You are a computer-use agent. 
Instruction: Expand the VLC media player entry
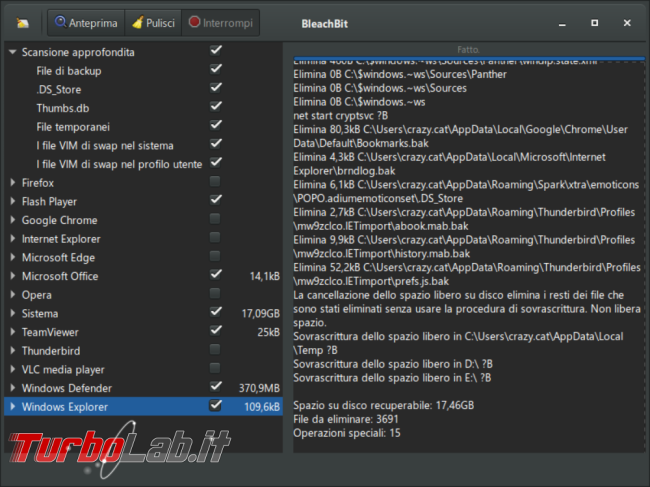12,369
